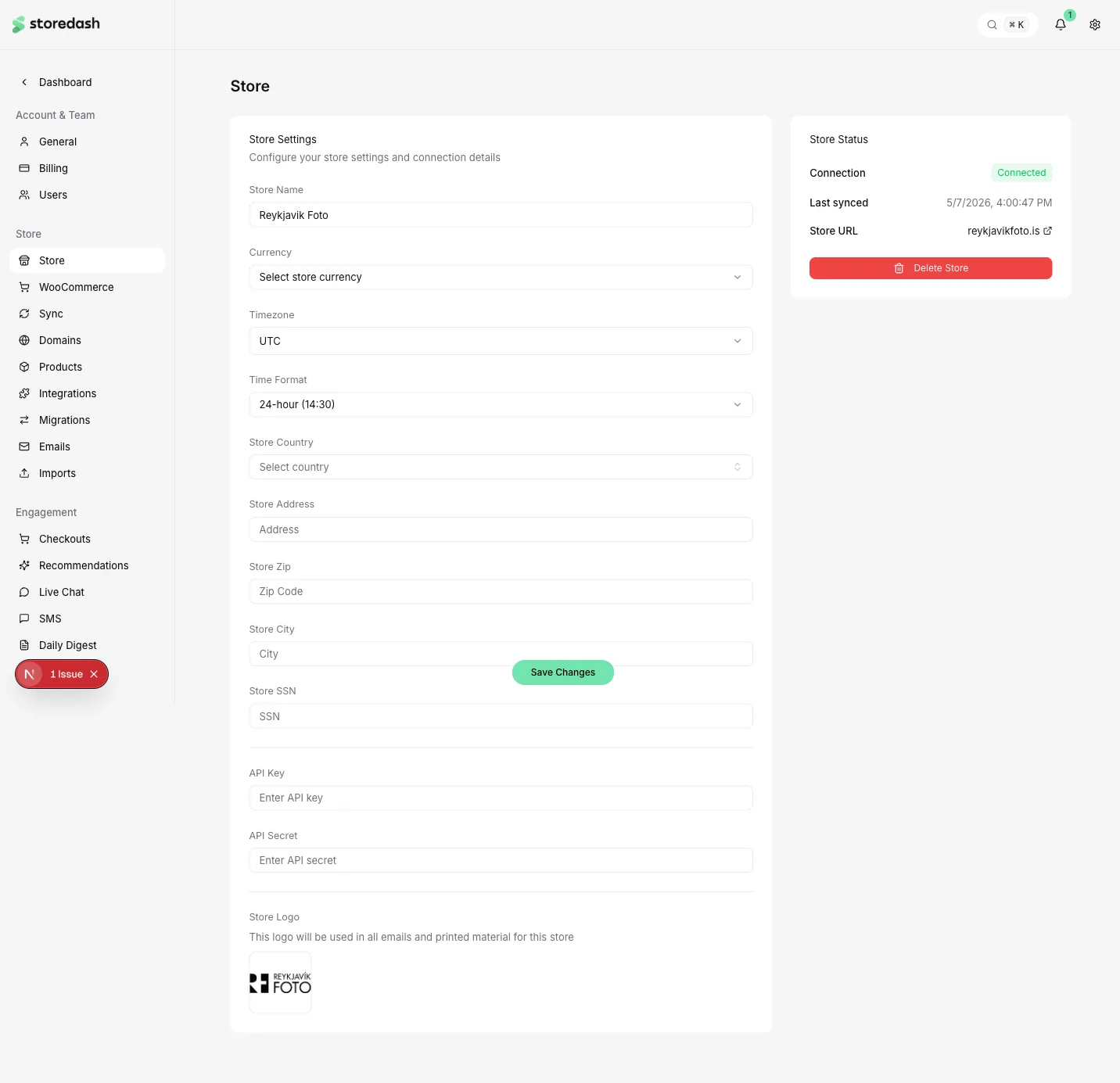1120x1083 pixels.
Task: Click the Emails envelope icon
Action: coord(24,446)
